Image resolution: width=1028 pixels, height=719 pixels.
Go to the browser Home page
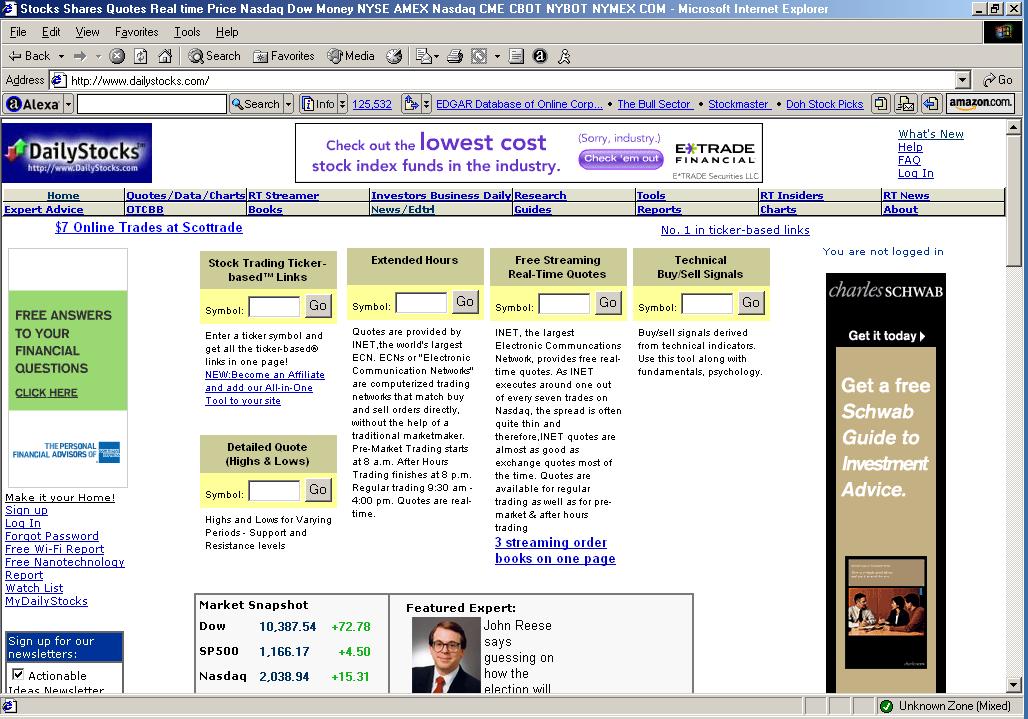pos(165,56)
